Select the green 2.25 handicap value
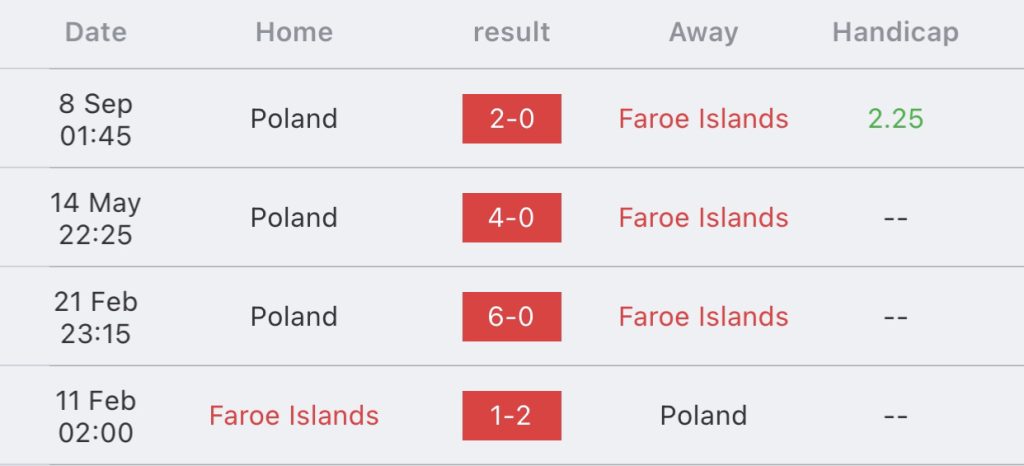This screenshot has width=1024, height=466. (x=895, y=119)
